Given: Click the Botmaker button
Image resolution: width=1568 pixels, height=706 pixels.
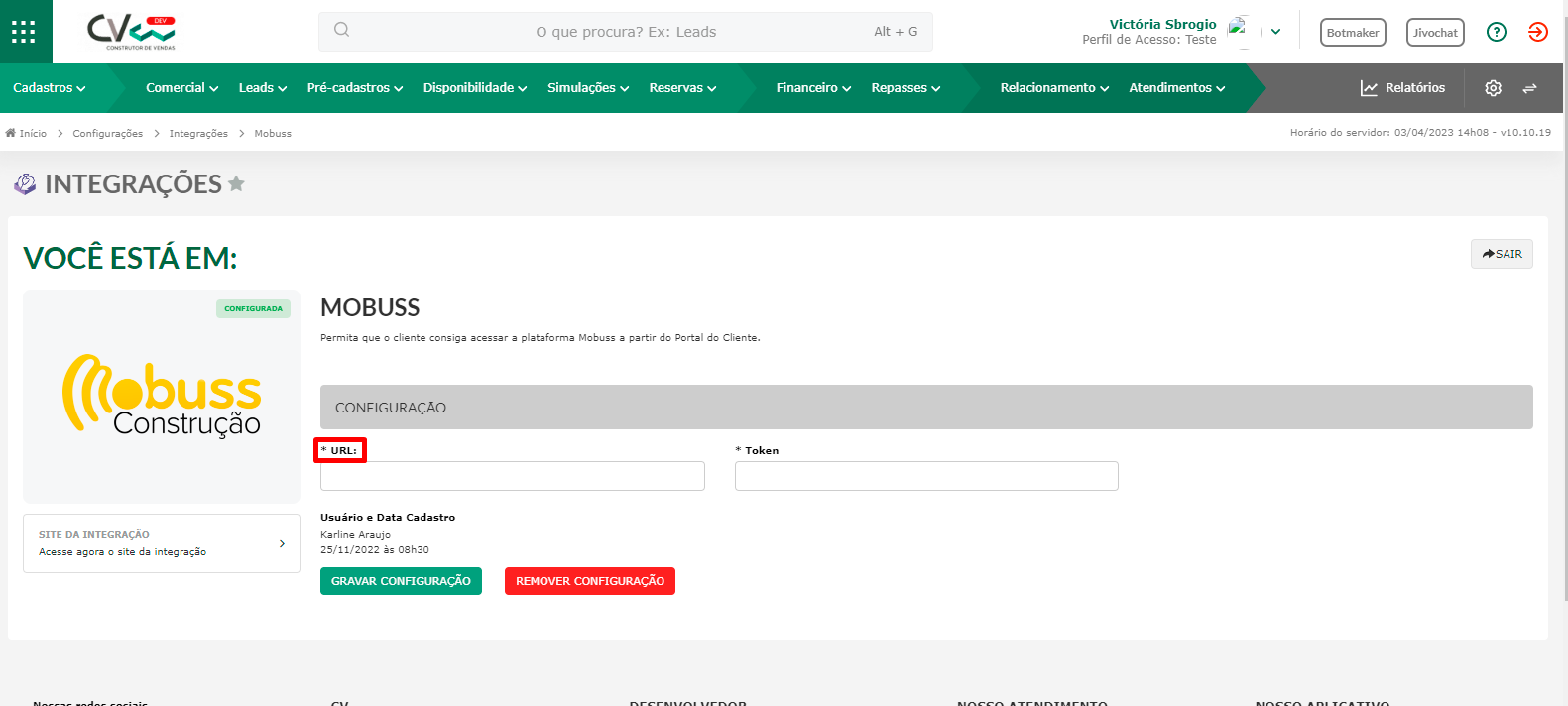Looking at the screenshot, I should tap(1353, 33).
